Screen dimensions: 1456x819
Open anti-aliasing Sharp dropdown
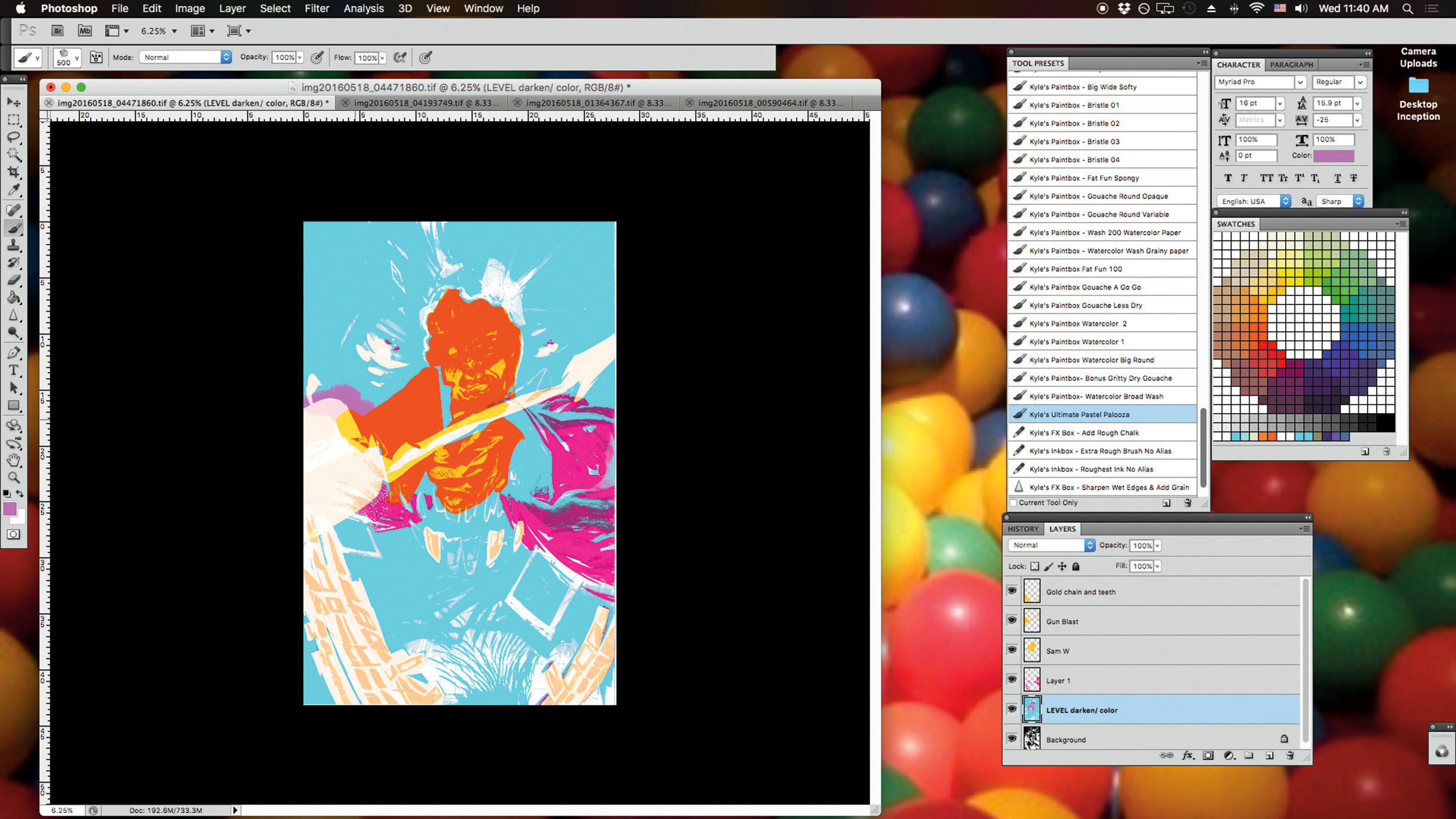(x=1340, y=201)
